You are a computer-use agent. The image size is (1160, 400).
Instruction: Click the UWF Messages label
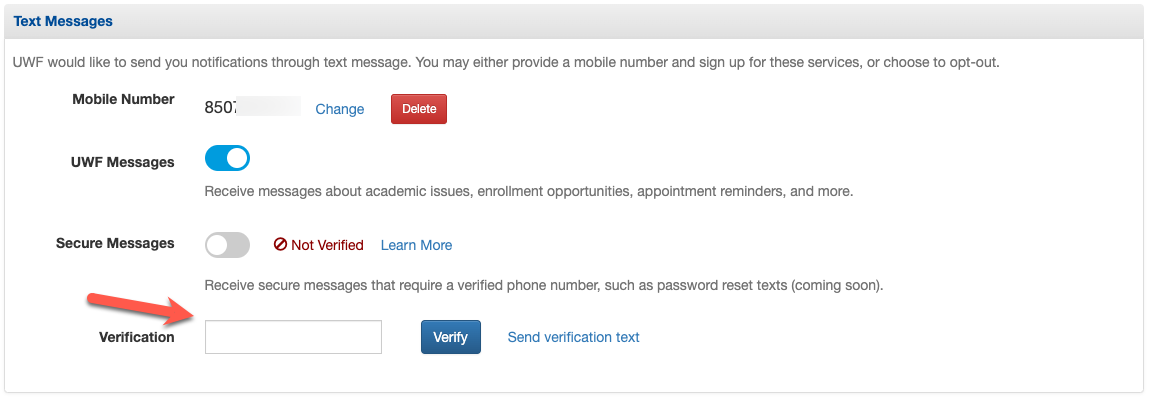[x=123, y=162]
